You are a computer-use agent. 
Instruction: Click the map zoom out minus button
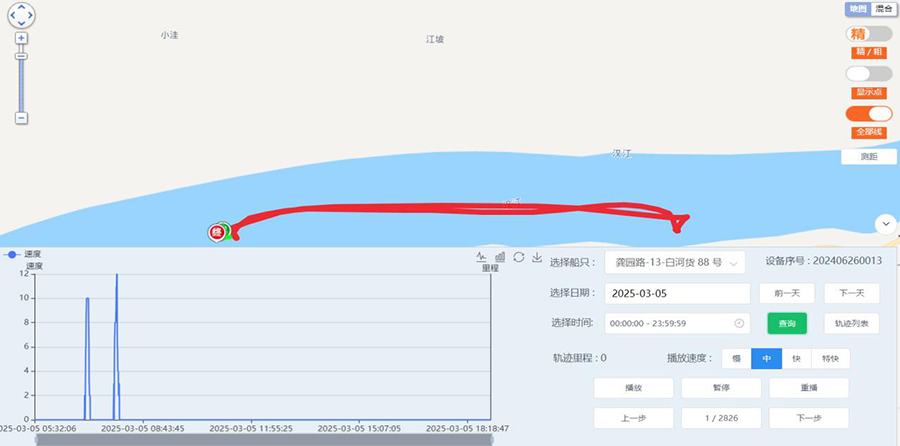coord(21,118)
